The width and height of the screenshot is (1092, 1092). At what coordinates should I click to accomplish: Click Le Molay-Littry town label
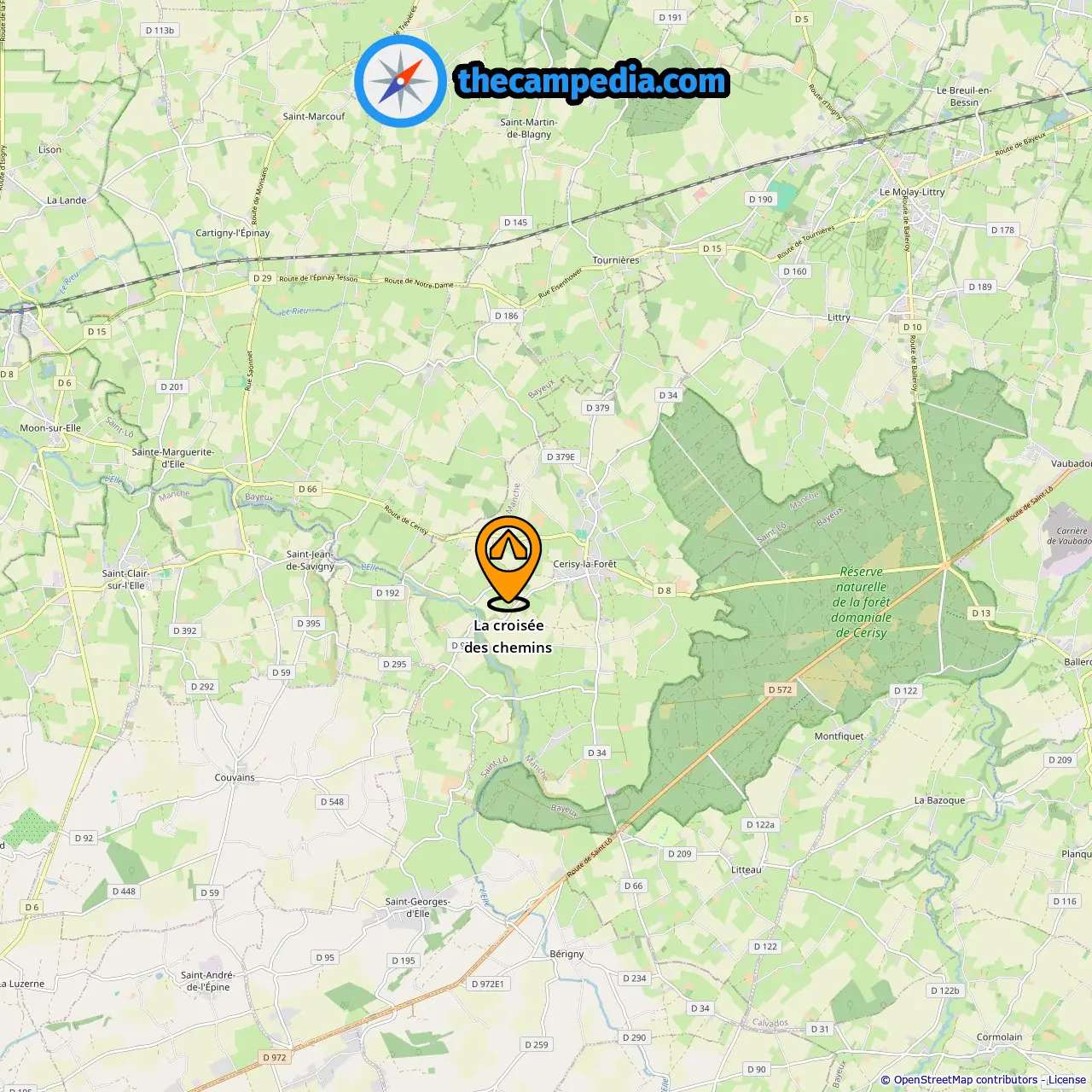[912, 192]
